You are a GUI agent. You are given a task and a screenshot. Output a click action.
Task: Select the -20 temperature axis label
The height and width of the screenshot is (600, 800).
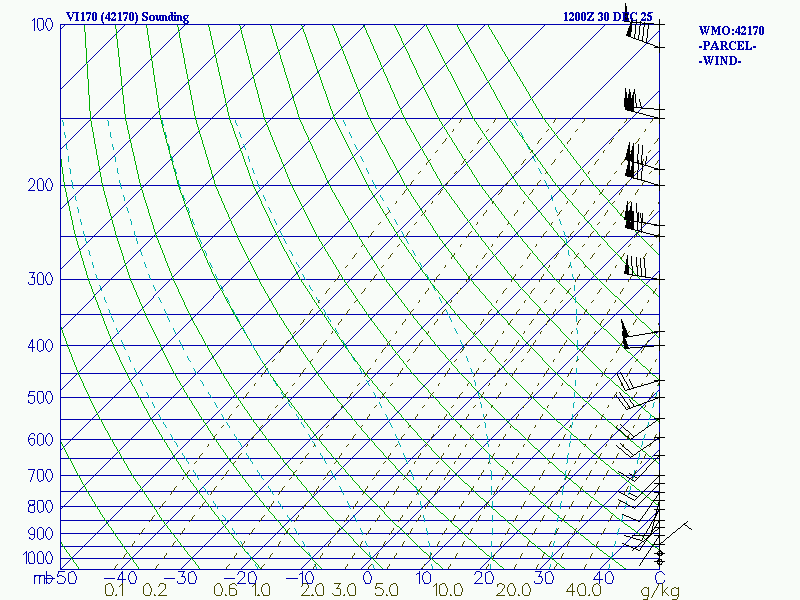[240, 578]
